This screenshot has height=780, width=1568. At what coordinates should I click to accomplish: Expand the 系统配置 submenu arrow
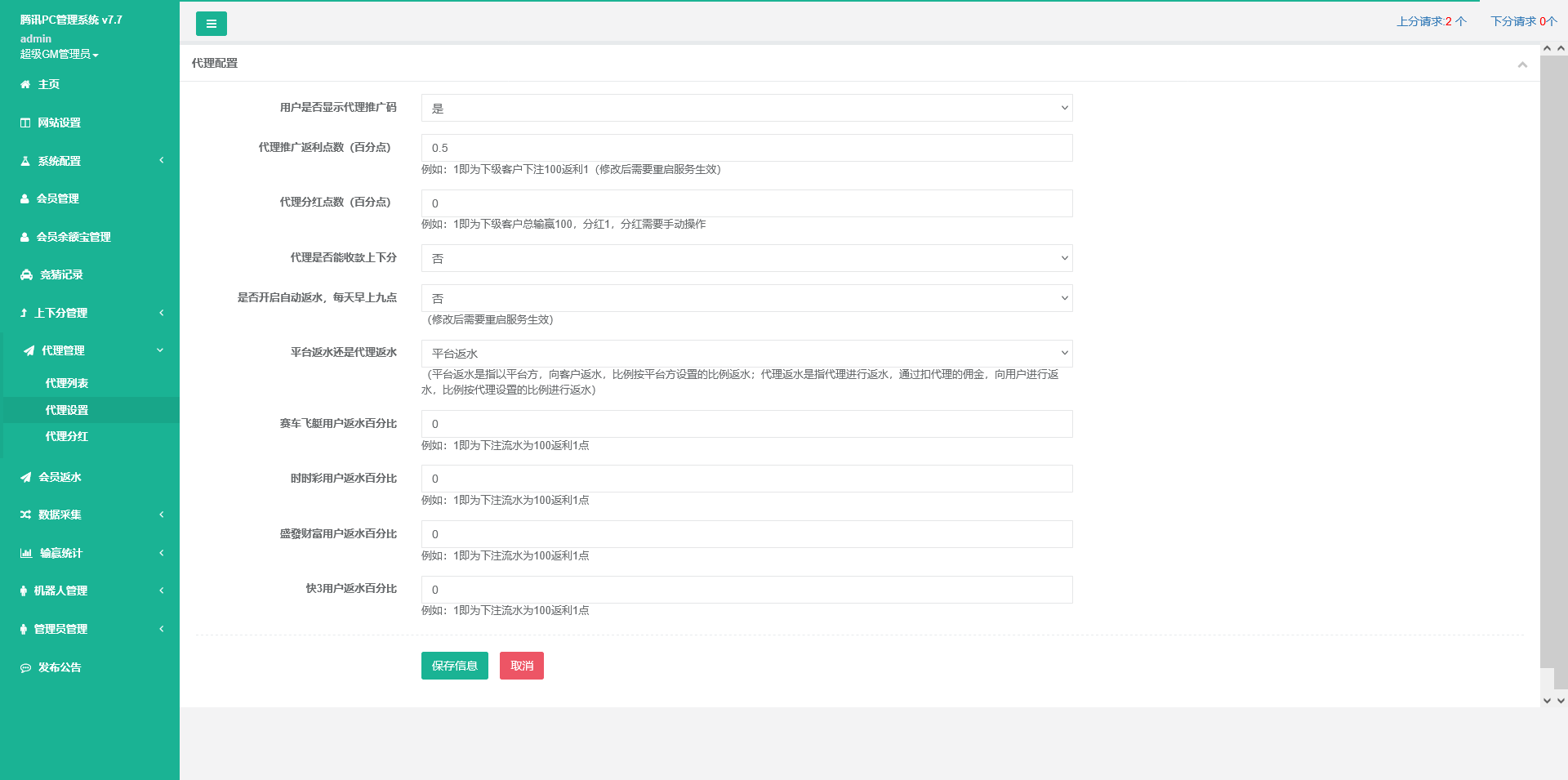click(x=162, y=160)
